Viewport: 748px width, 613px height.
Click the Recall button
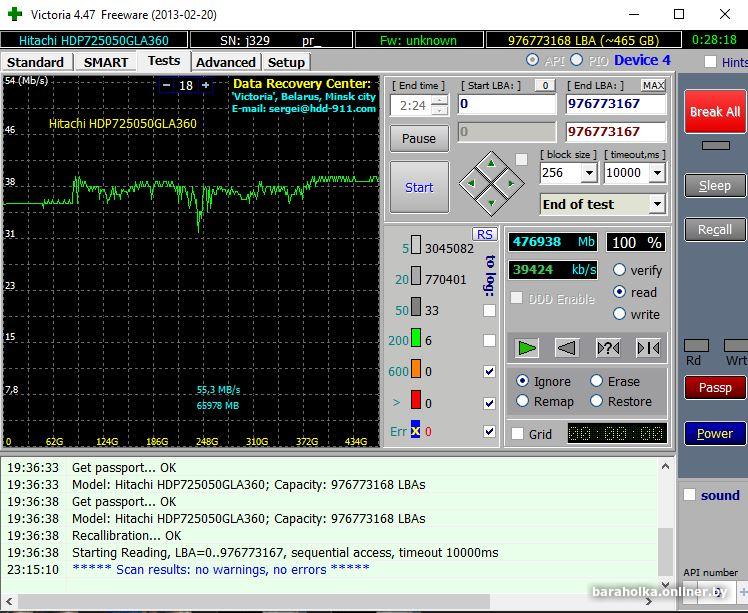coord(715,229)
